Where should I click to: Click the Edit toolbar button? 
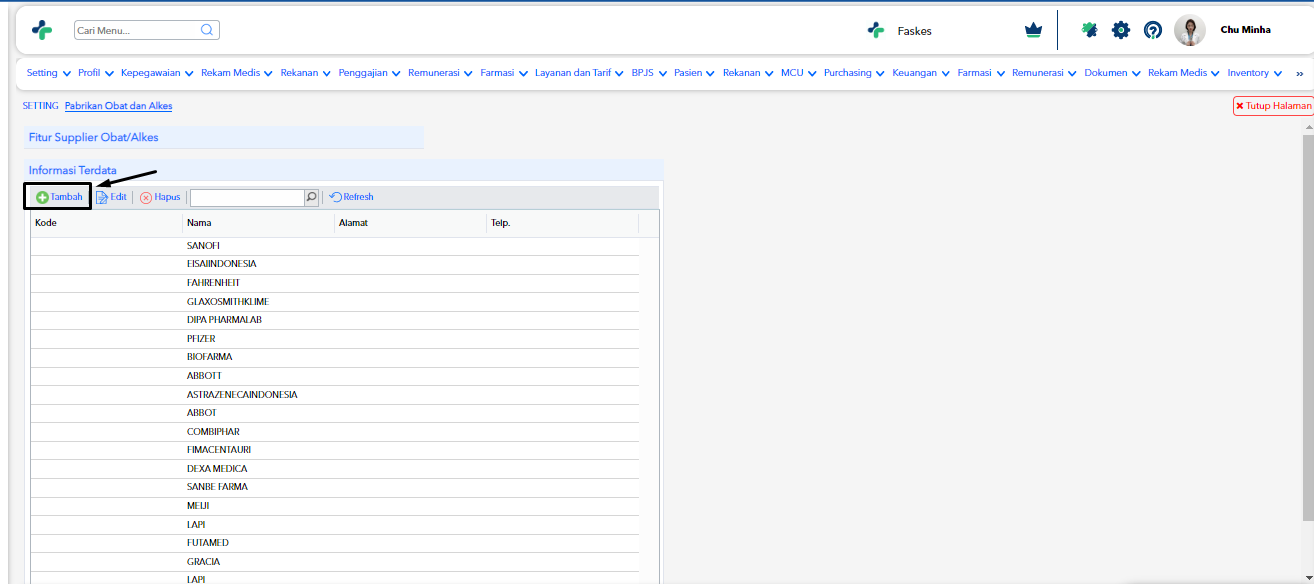[111, 197]
